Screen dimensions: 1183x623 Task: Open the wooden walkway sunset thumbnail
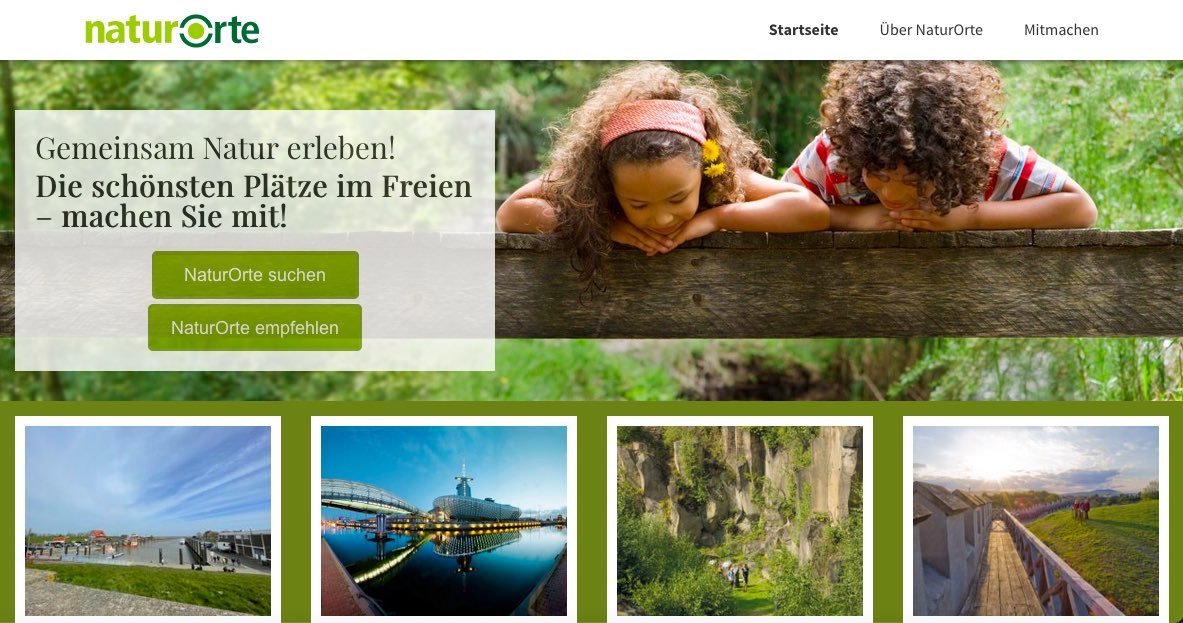point(1036,520)
